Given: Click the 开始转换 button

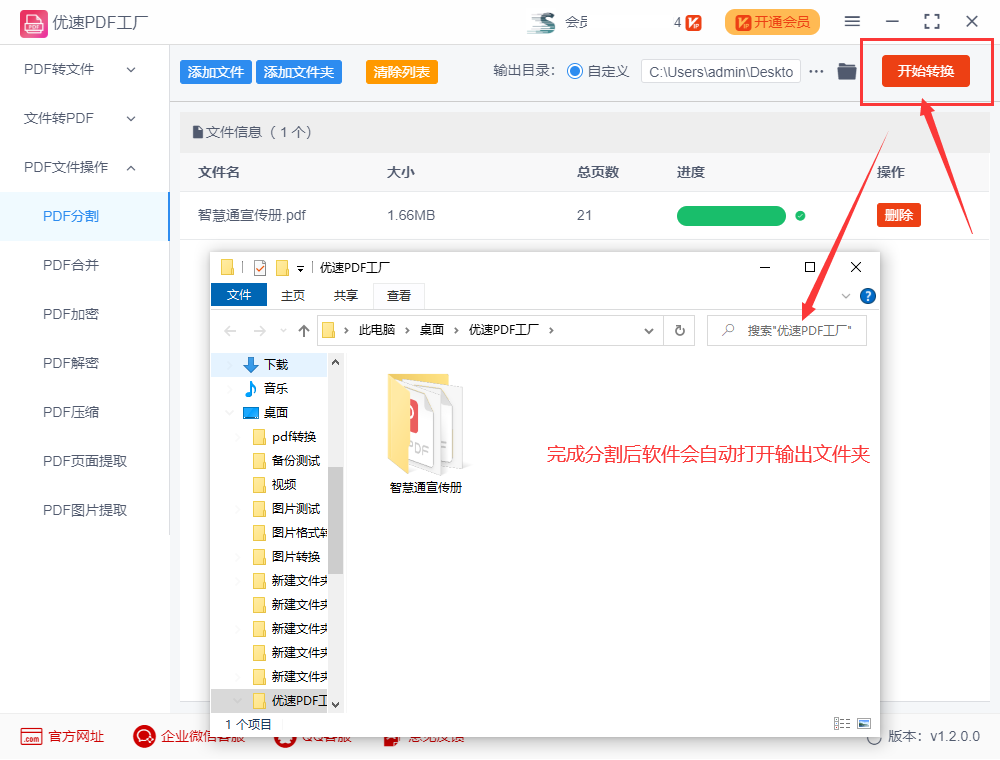Looking at the screenshot, I should click(x=925, y=71).
